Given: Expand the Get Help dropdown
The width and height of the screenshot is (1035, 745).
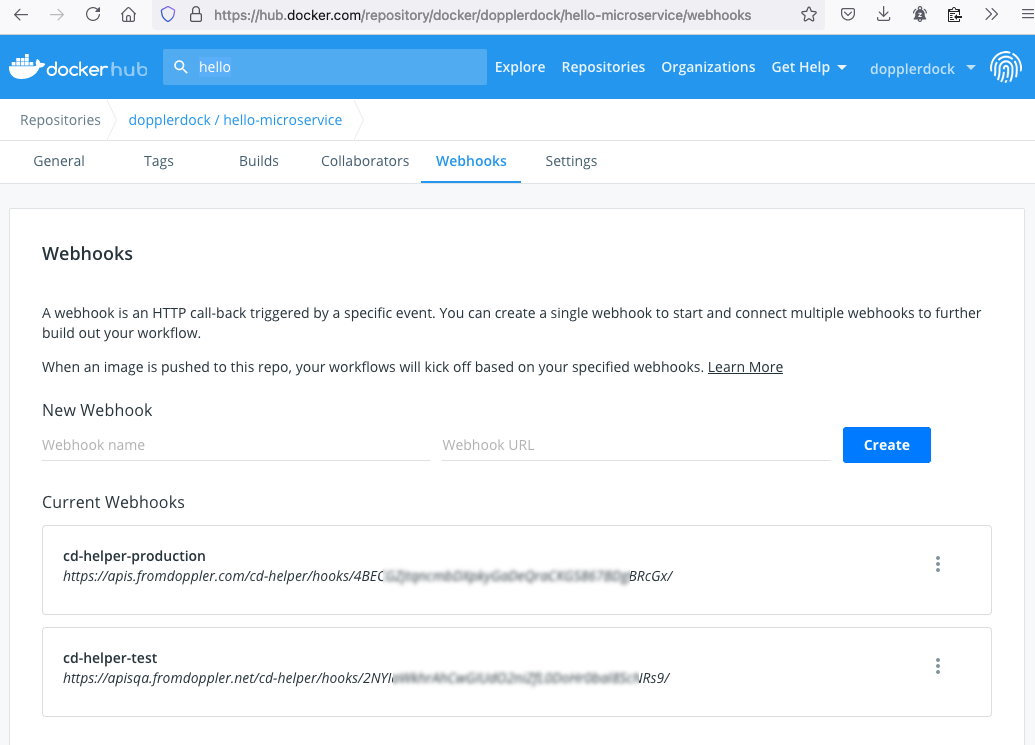Looking at the screenshot, I should (x=809, y=67).
